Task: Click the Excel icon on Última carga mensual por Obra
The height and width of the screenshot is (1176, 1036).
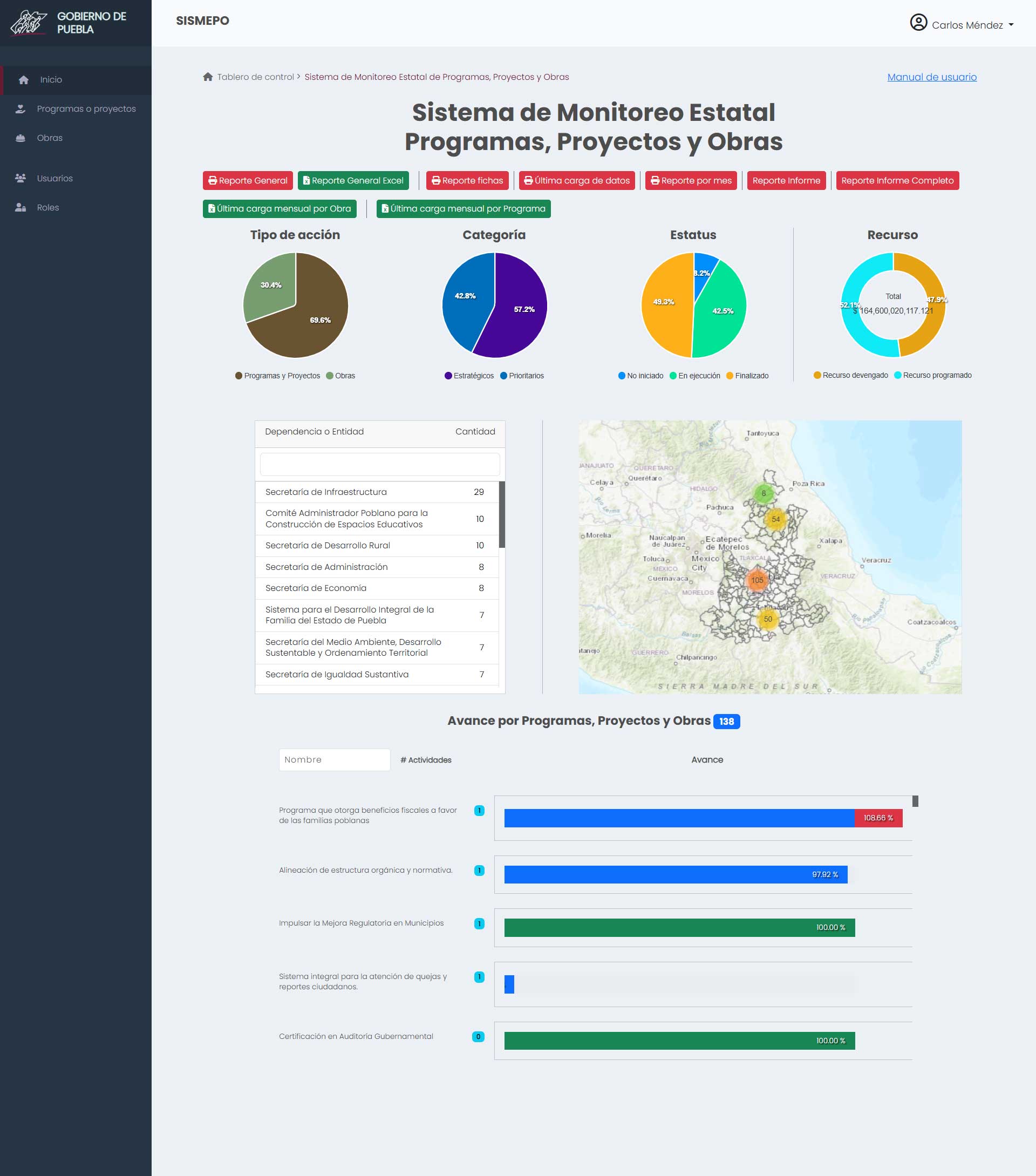Action: tap(212, 208)
